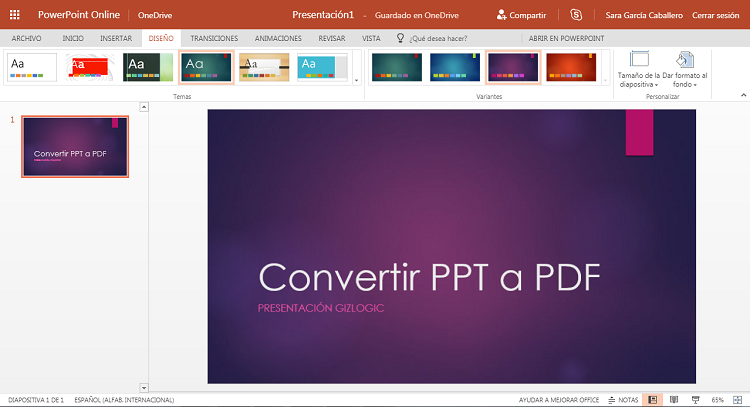Fit slide to window icon
Screen dimensions: 750x407
[738, 400]
